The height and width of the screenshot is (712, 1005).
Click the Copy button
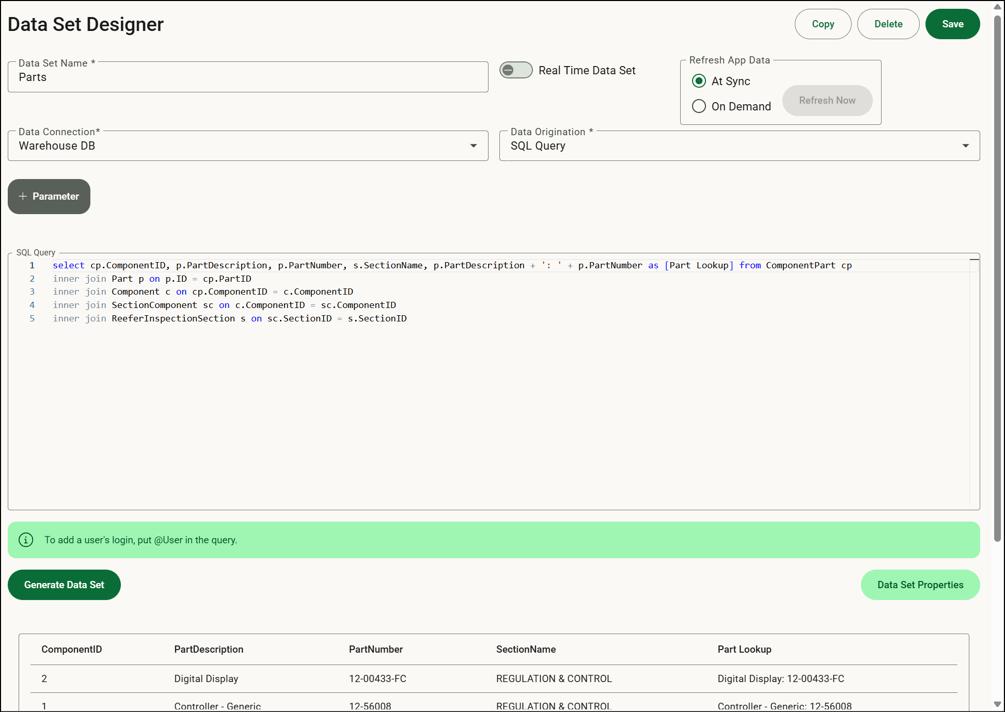click(x=822, y=23)
